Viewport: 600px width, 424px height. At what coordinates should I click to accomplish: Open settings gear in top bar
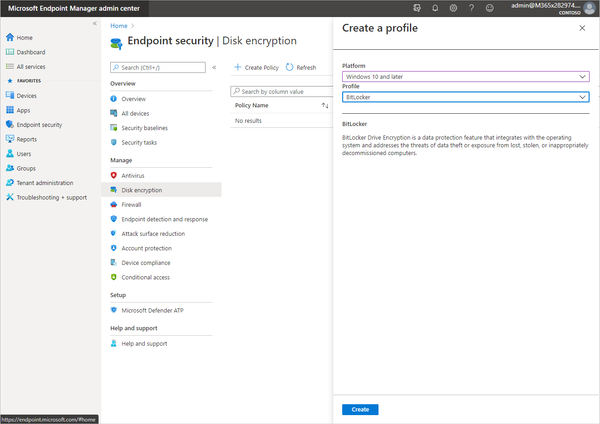[x=453, y=8]
